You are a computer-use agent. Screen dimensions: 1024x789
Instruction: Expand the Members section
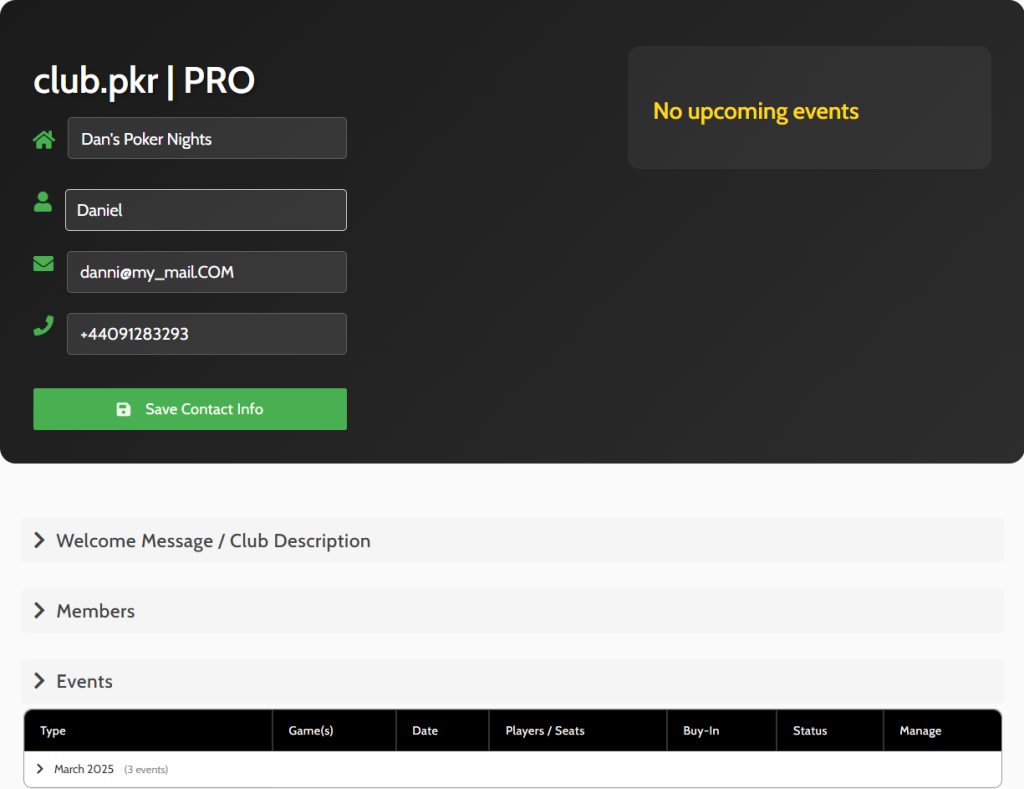click(x=95, y=611)
